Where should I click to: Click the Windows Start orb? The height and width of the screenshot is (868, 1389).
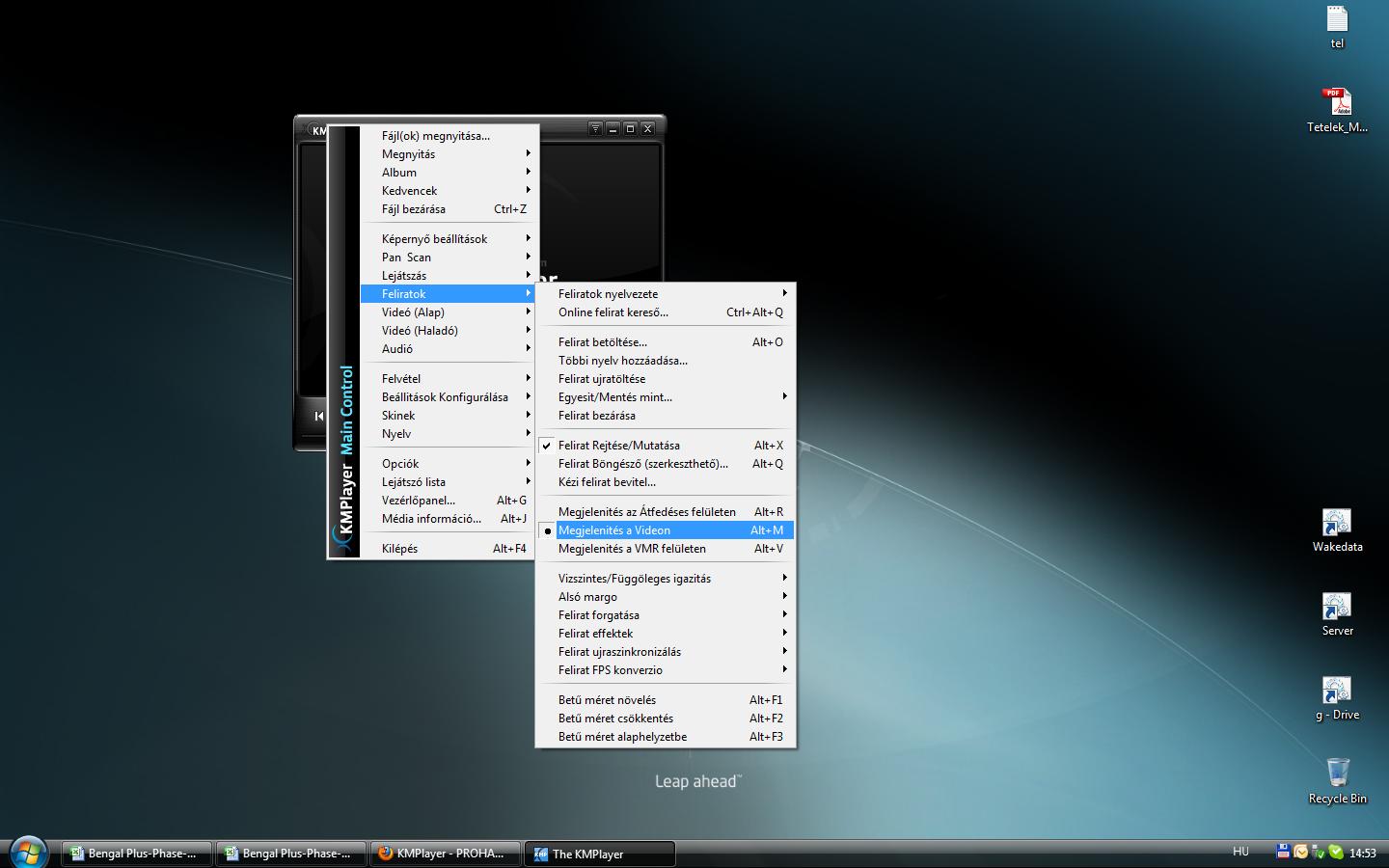point(27,852)
